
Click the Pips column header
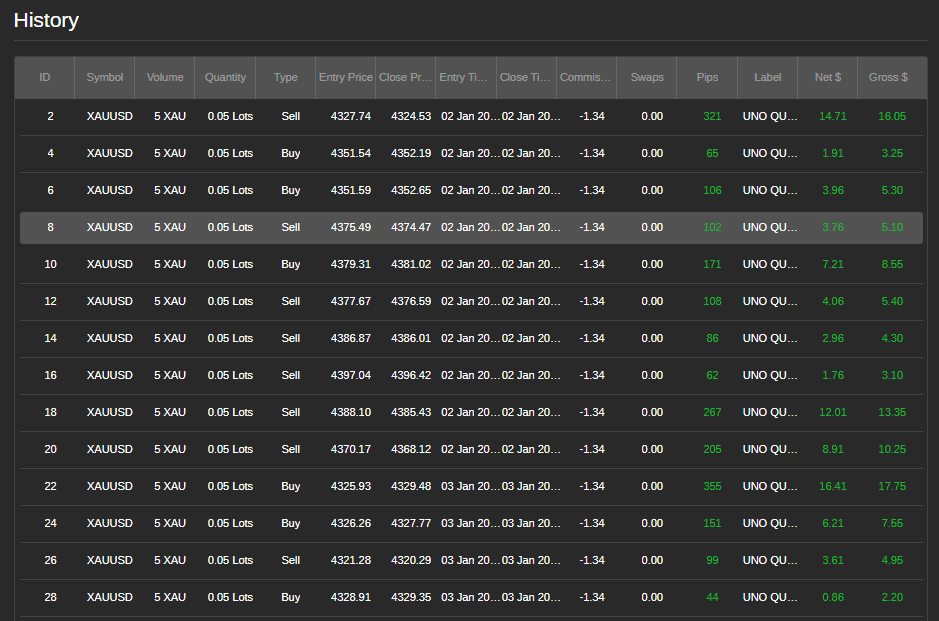(x=707, y=77)
